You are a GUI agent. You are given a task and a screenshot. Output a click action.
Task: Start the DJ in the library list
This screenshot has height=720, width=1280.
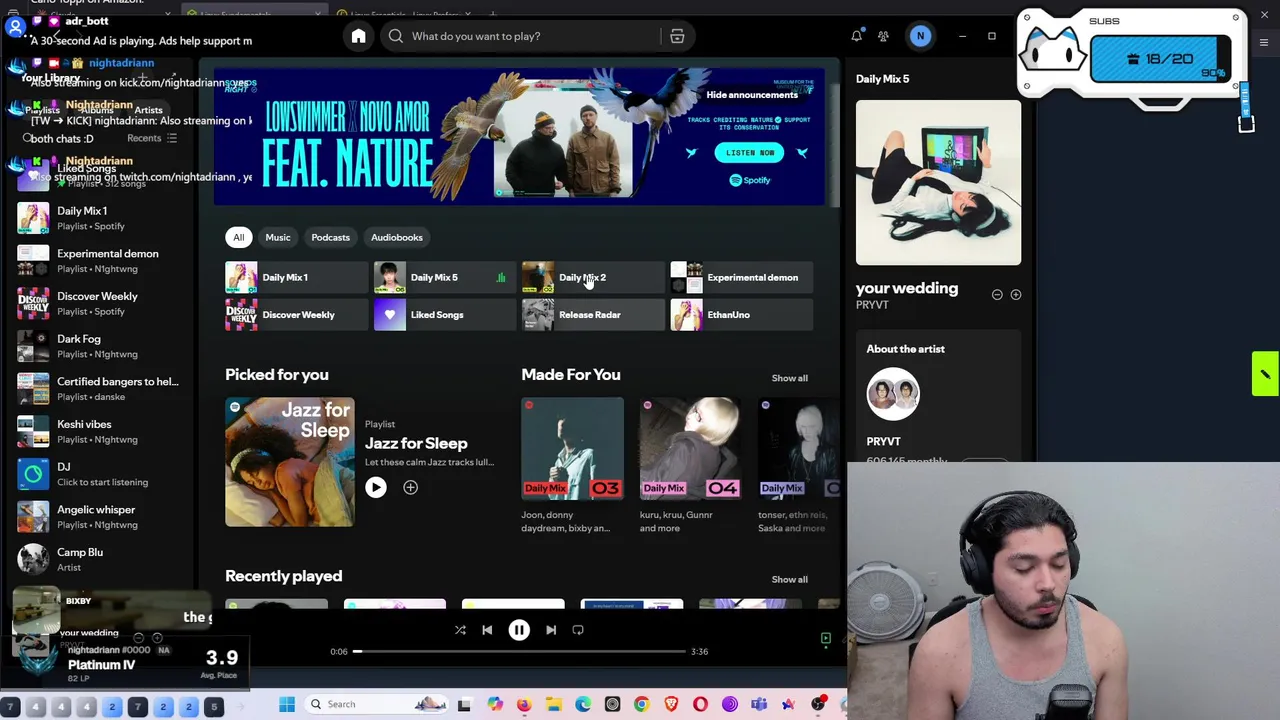click(100, 474)
